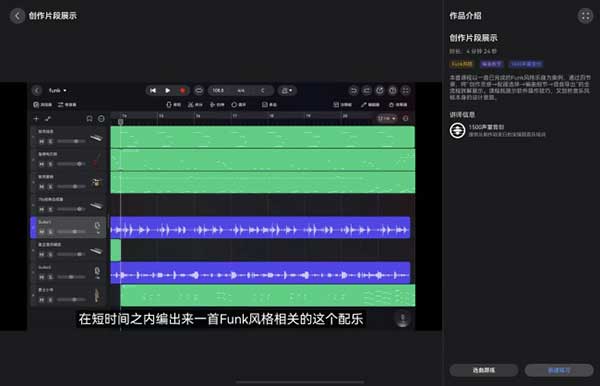Select the pencil edit tool in the second toolbar row

click(x=370, y=104)
